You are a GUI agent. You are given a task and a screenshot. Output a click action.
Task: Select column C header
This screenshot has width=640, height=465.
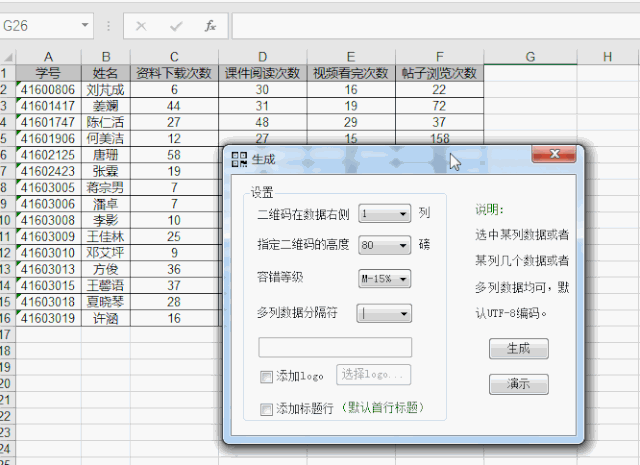coord(174,57)
